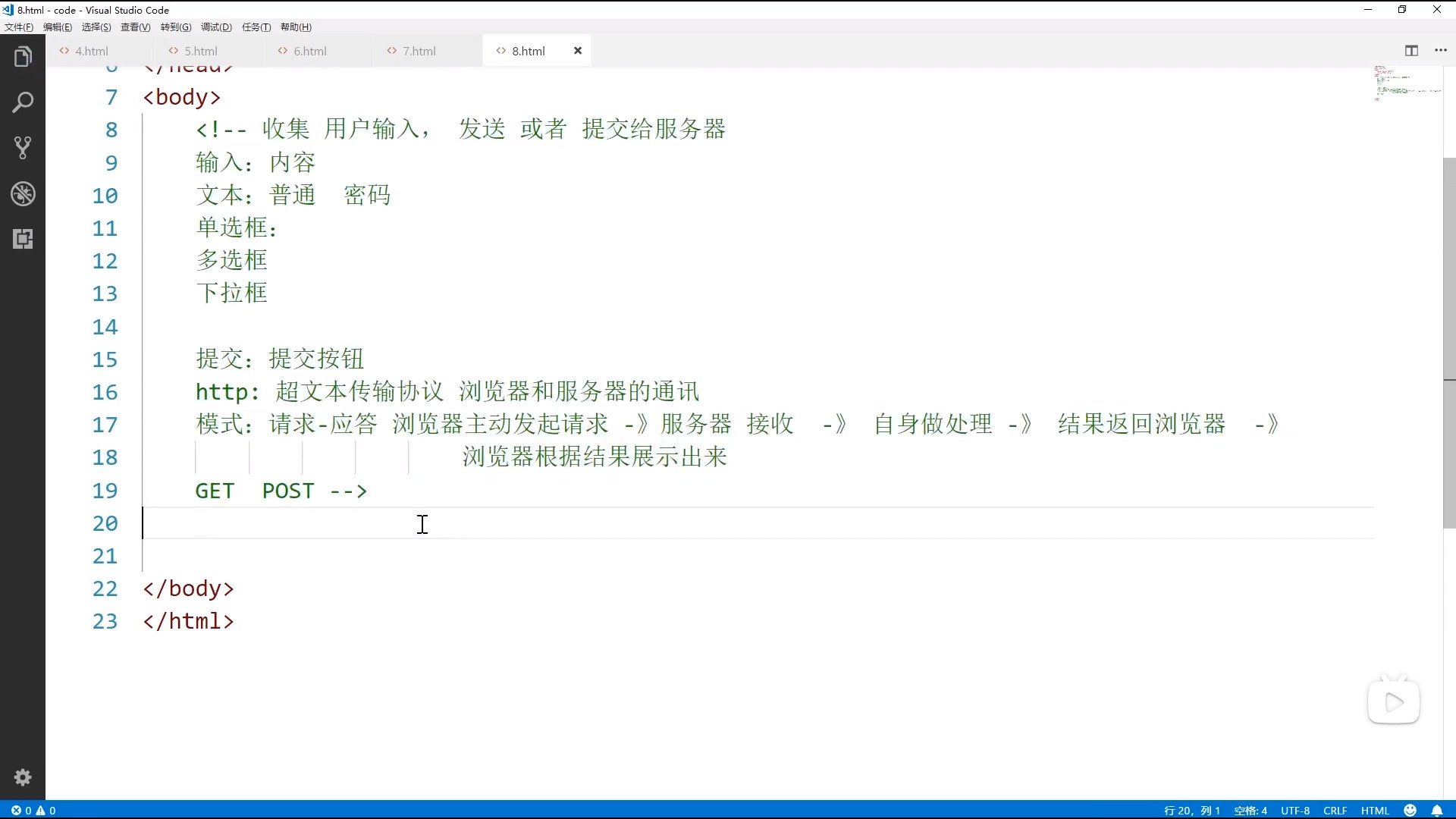
Task: Open the Search sidebar icon
Action: (x=23, y=102)
